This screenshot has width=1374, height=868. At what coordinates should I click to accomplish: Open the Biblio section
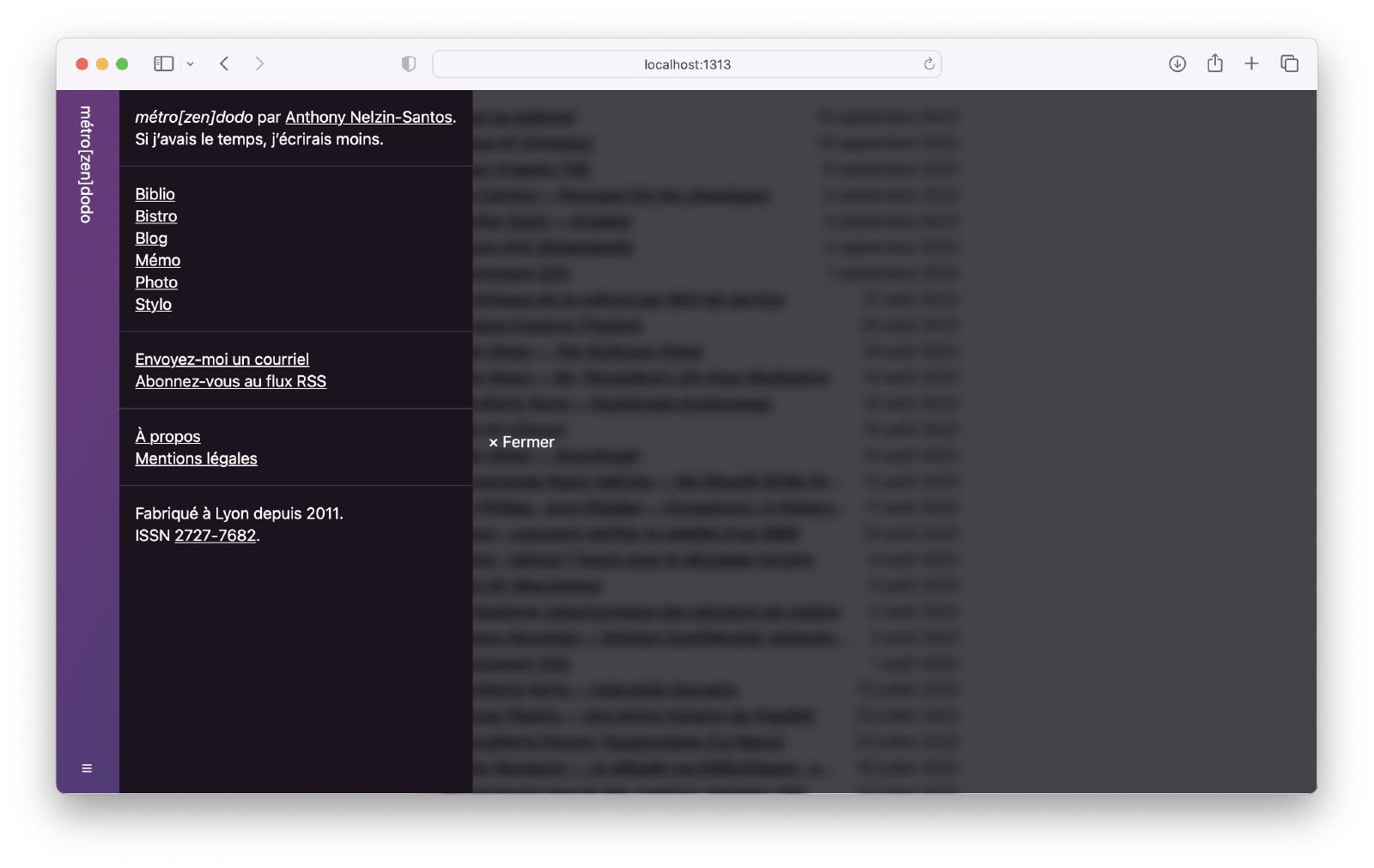pyautogui.click(x=155, y=194)
